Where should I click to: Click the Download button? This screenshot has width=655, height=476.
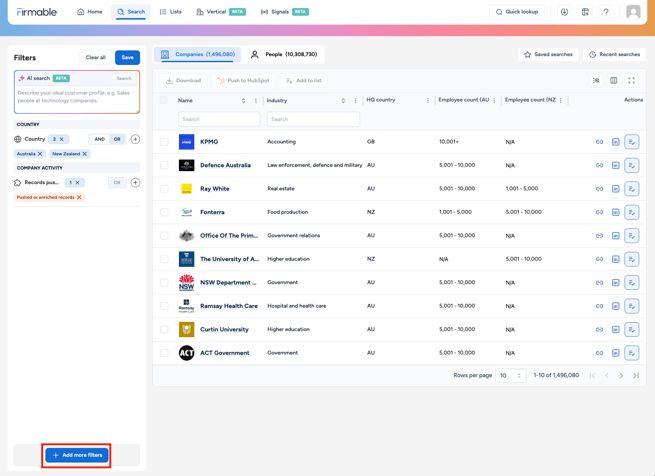click(x=183, y=80)
